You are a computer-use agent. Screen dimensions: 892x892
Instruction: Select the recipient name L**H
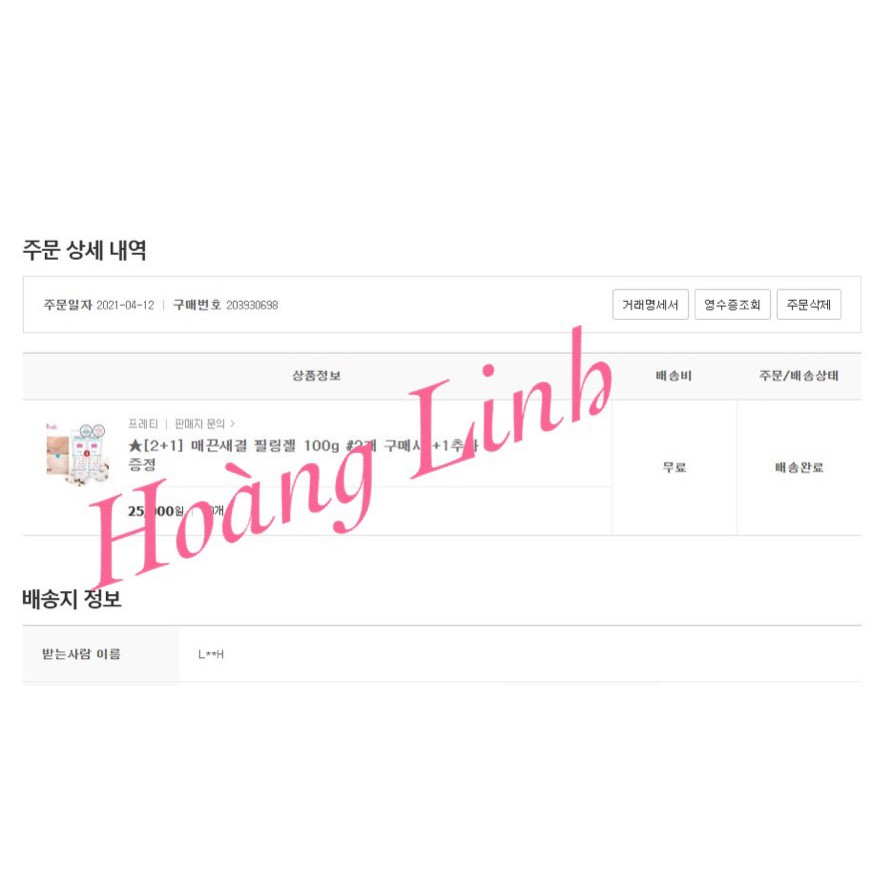pyautogui.click(x=210, y=654)
